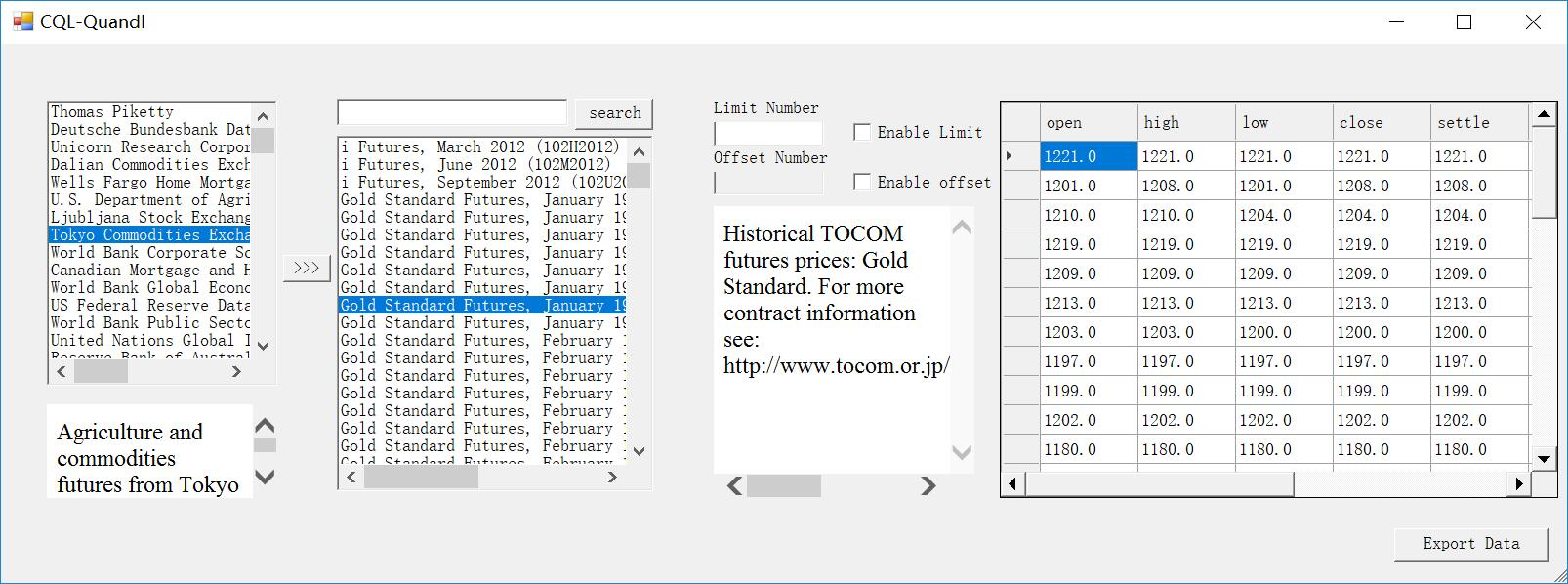Sort by the low column header
Image resolution: width=1568 pixels, height=584 pixels.
1284,122
